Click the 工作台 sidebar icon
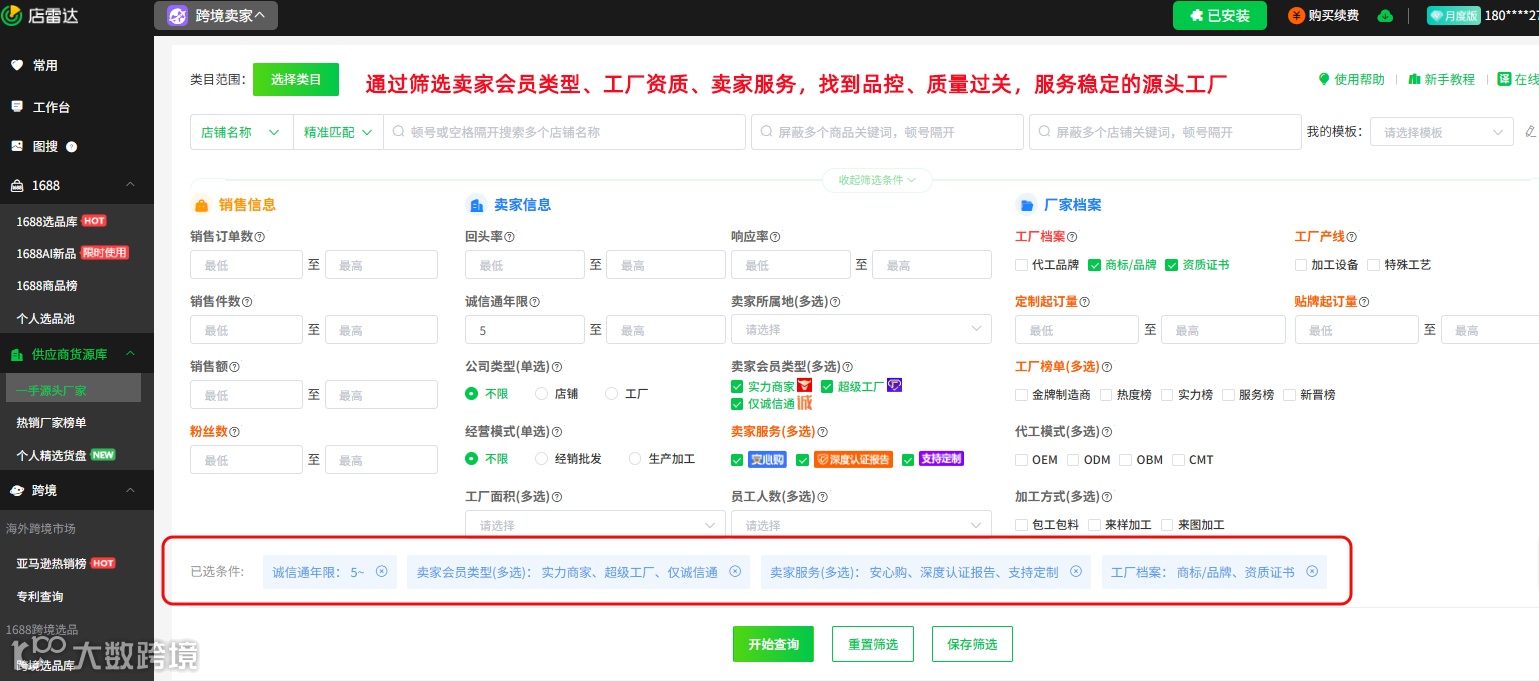Viewport: 1539px width, 681px height. tap(17, 106)
